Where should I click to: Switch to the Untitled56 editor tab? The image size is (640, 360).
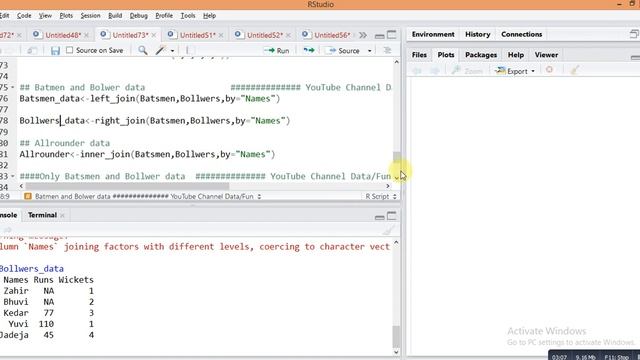click(x=329, y=35)
